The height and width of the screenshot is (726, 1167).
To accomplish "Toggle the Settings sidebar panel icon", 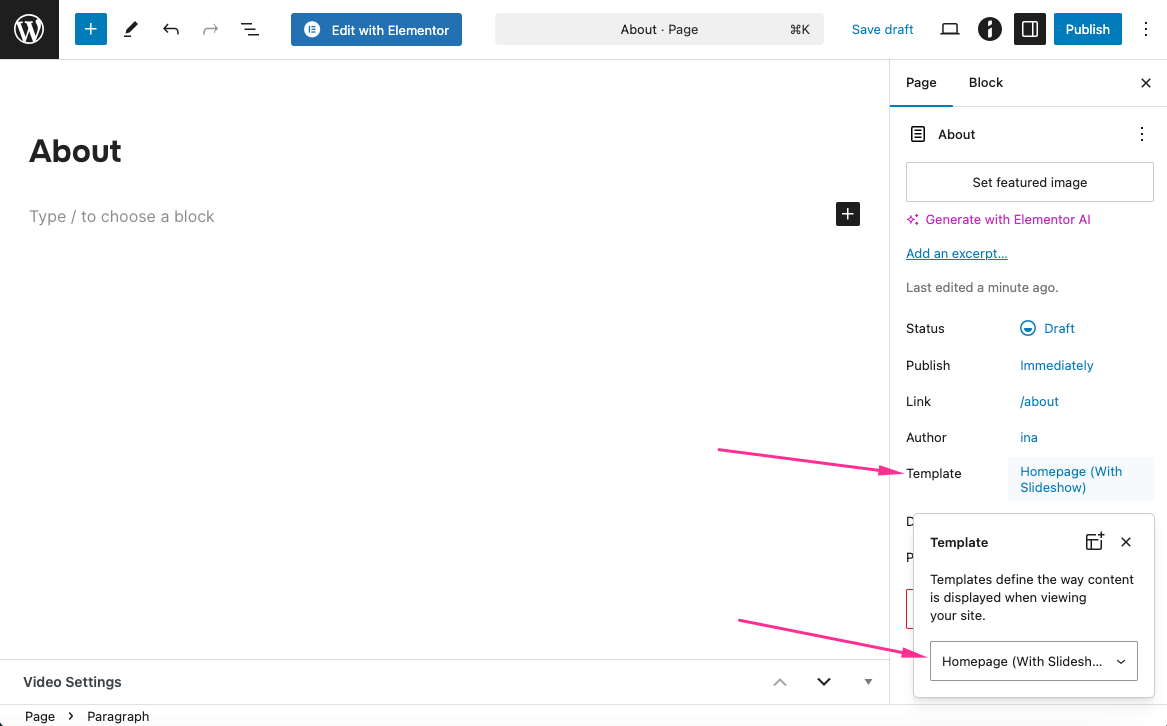I will tap(1029, 30).
